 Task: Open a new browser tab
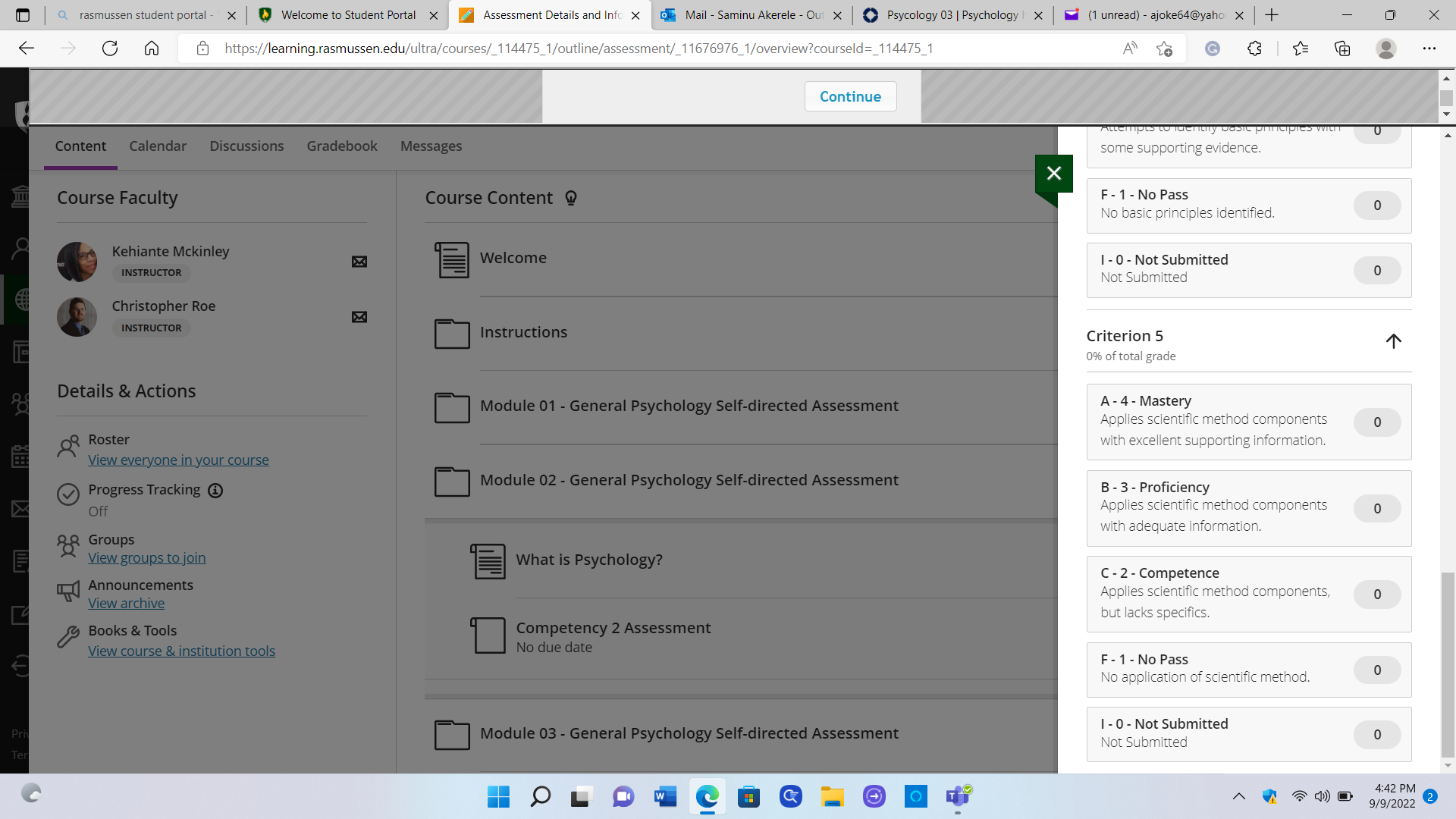[x=1272, y=15]
